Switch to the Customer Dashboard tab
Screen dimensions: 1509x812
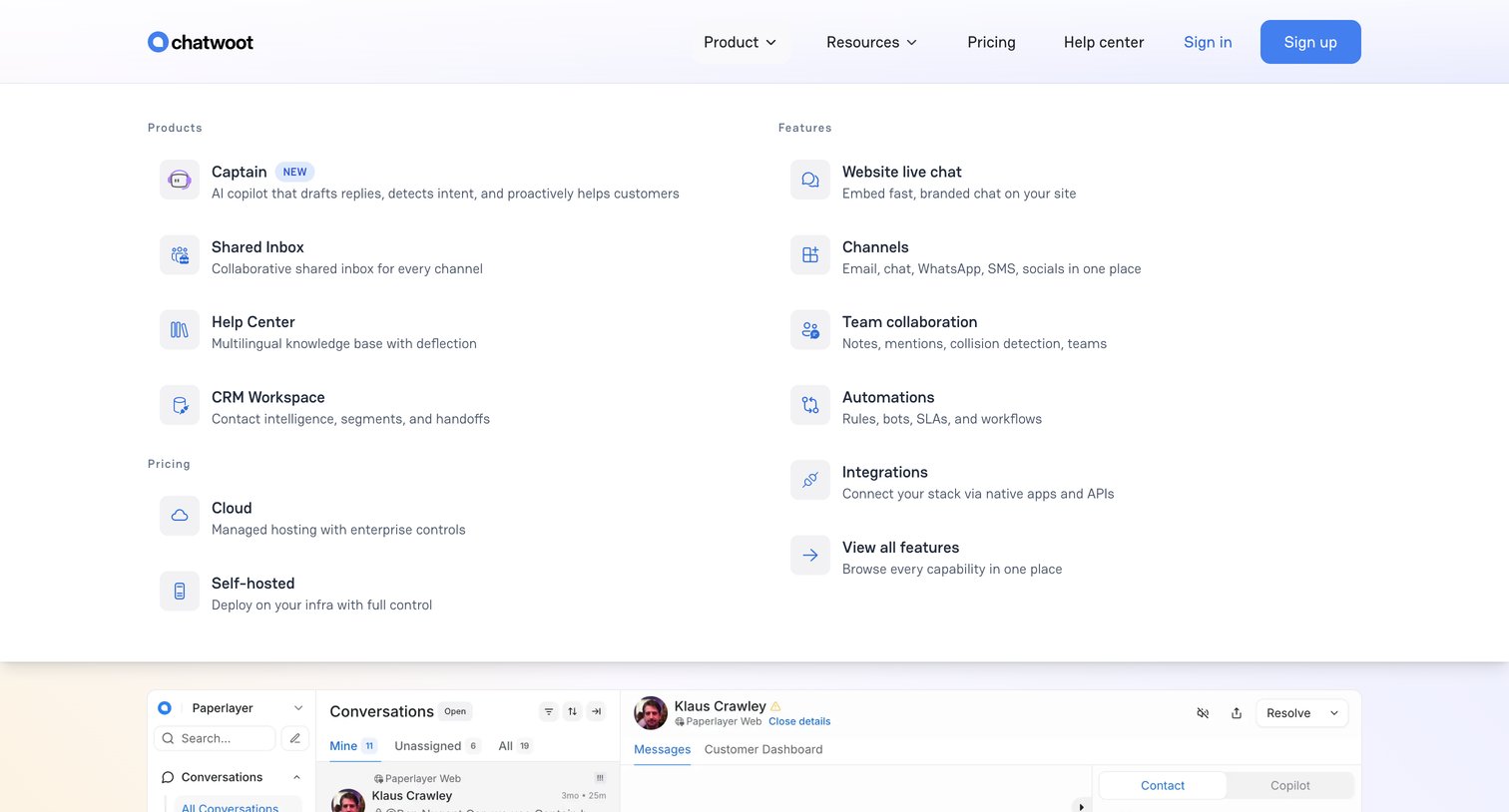763,749
